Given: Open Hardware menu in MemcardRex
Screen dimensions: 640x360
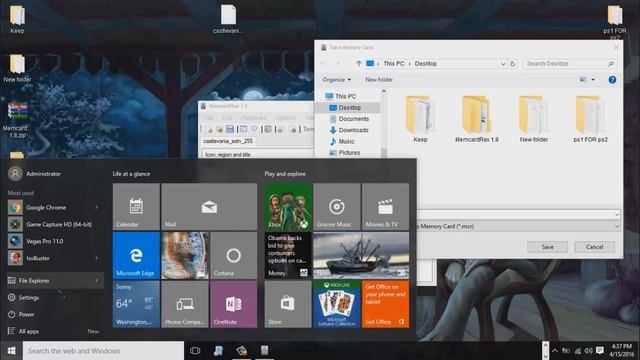Looking at the screenshot, I should (254, 118).
